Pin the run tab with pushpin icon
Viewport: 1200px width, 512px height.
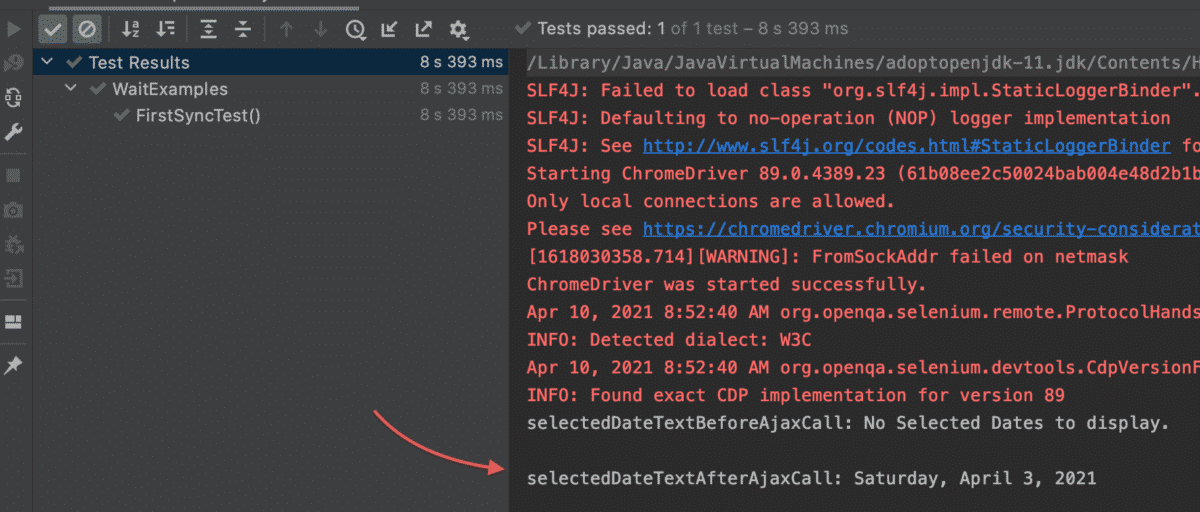[14, 366]
